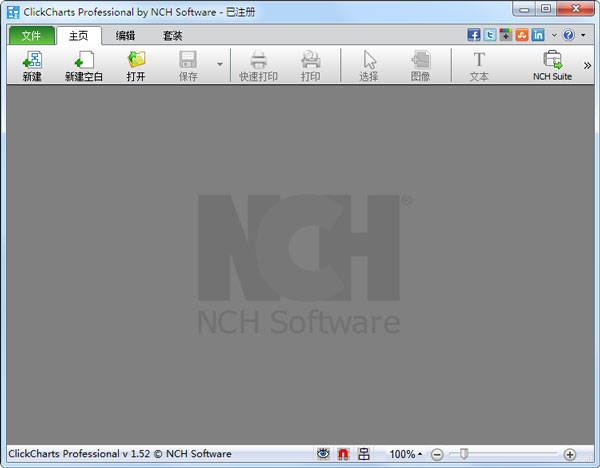Open the 100% zoom level dropdown

405,455
